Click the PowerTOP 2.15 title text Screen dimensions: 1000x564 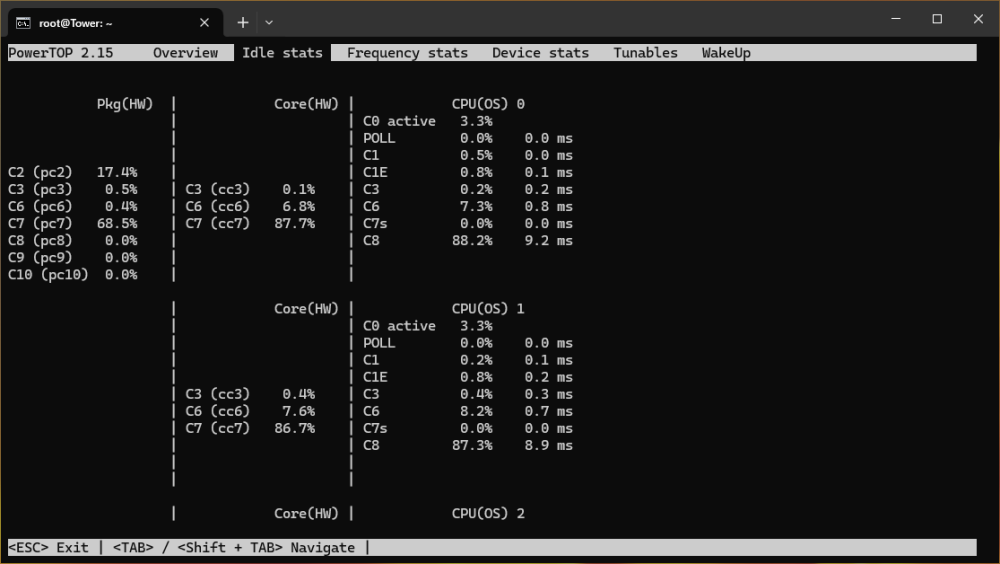click(61, 53)
